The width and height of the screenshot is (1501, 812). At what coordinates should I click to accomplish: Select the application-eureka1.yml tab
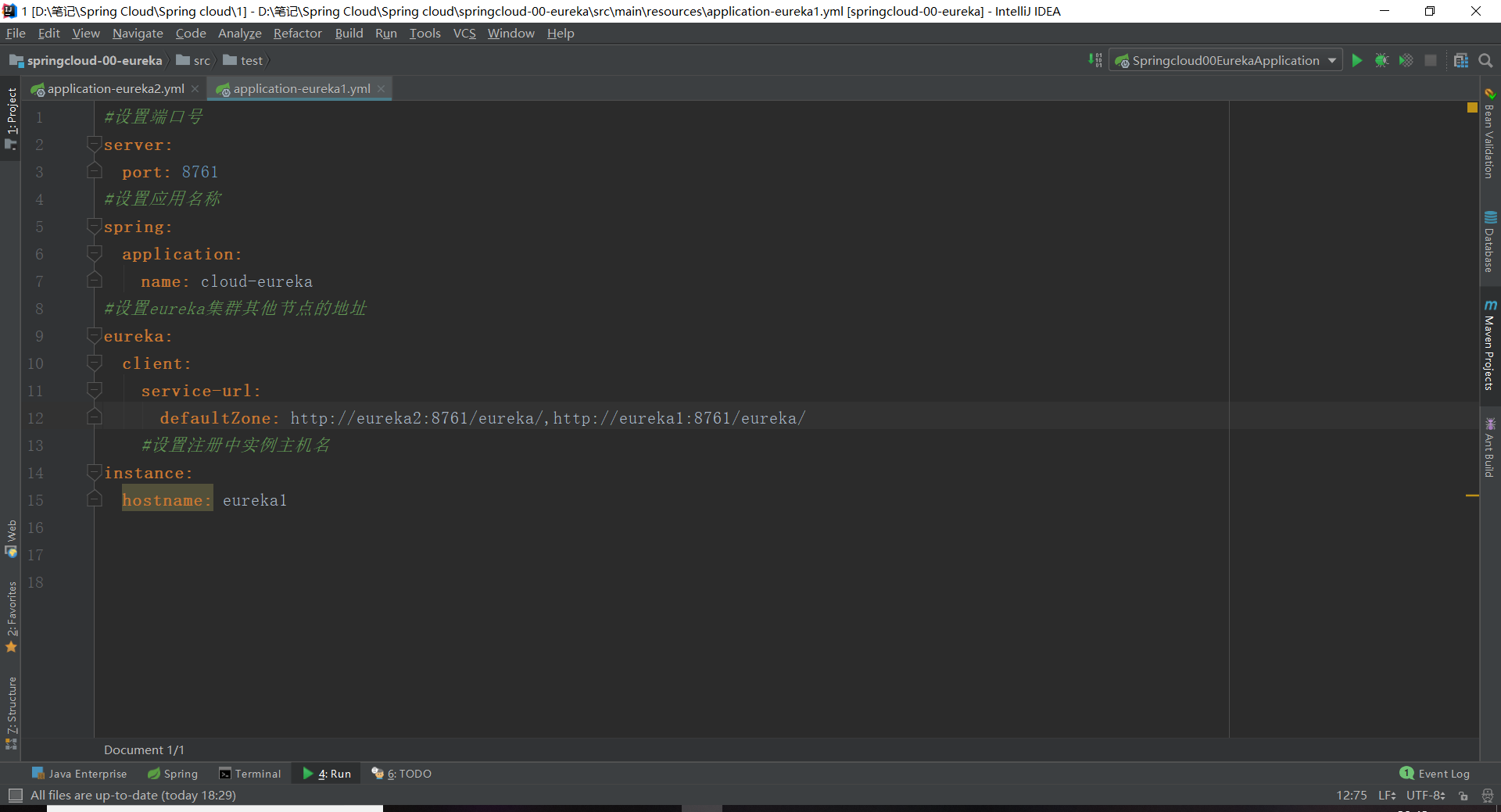click(x=301, y=89)
